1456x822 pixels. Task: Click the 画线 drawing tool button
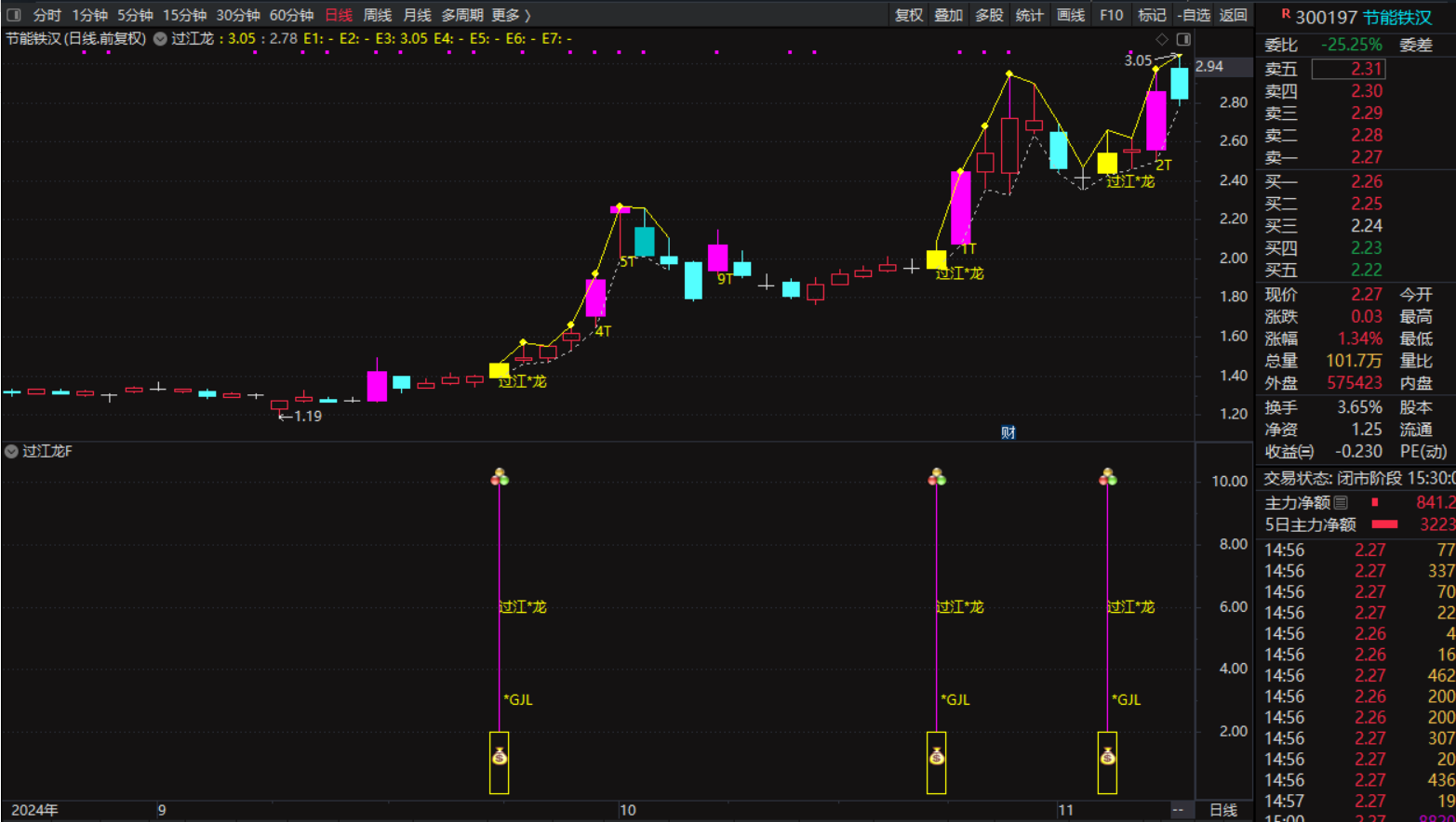click(x=1070, y=15)
